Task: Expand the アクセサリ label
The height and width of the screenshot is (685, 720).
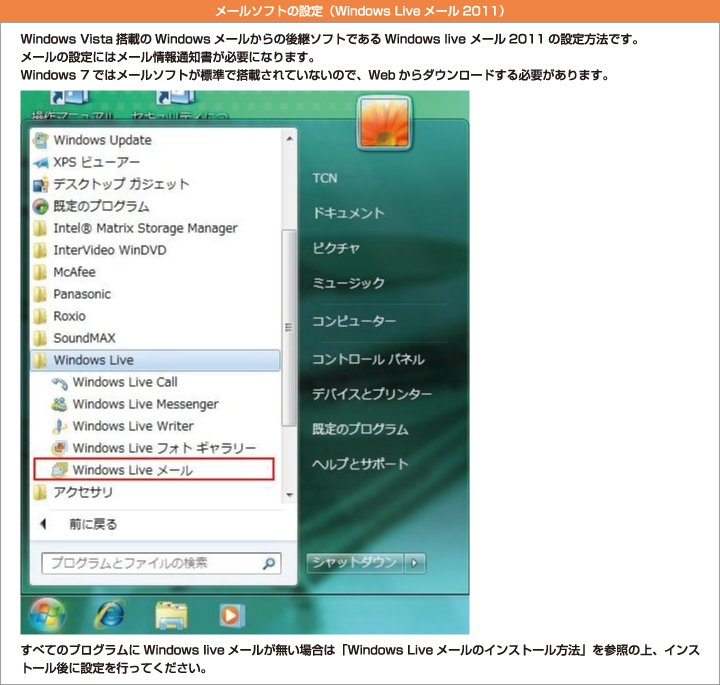Action: 83,492
